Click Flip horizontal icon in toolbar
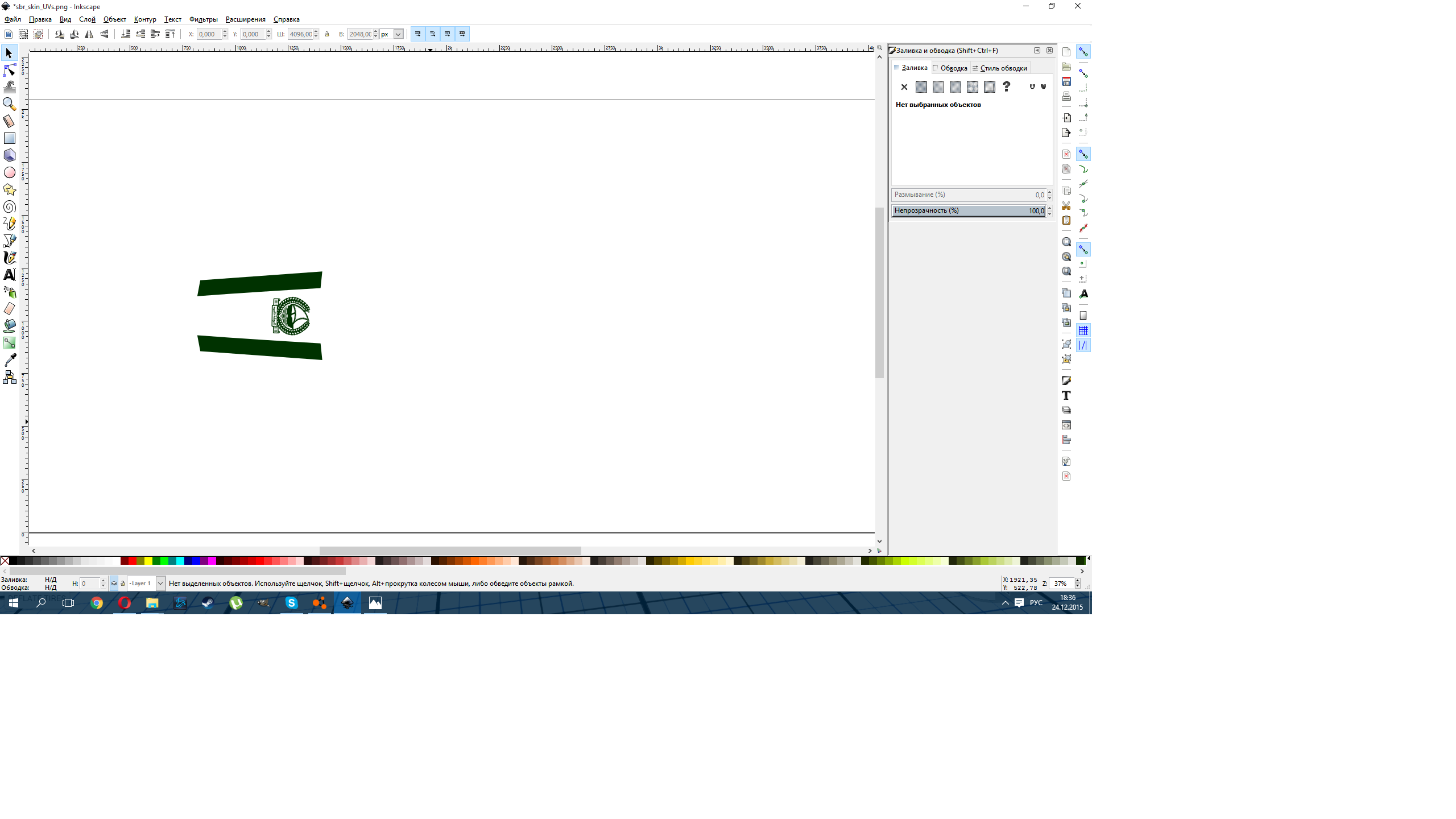The height and width of the screenshot is (819, 1456). point(89,34)
